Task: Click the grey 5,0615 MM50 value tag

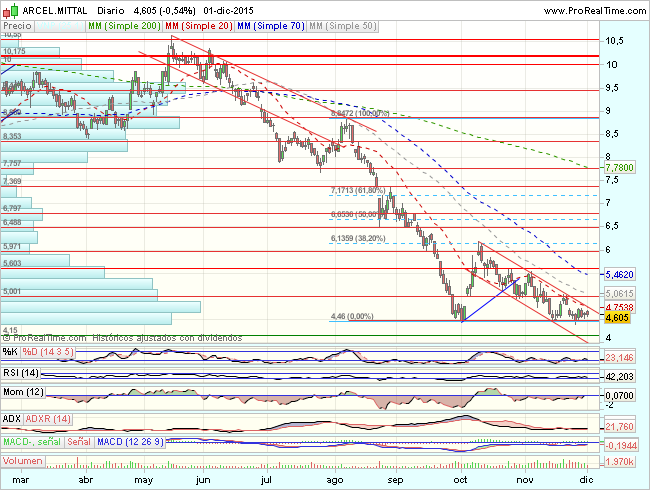Action: pyautogui.click(x=619, y=294)
